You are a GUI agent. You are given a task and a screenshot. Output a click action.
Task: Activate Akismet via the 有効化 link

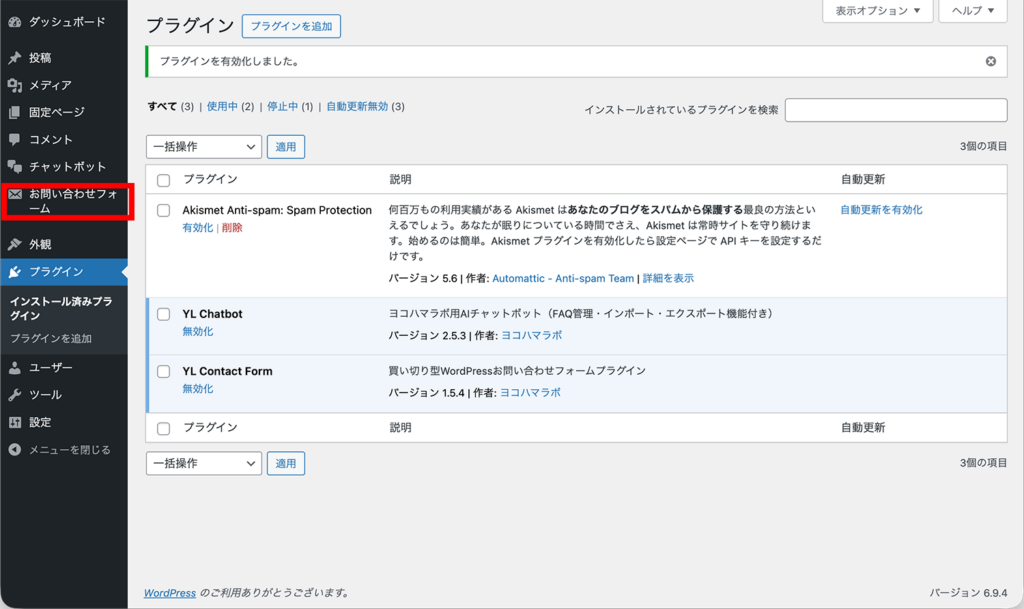pos(197,228)
